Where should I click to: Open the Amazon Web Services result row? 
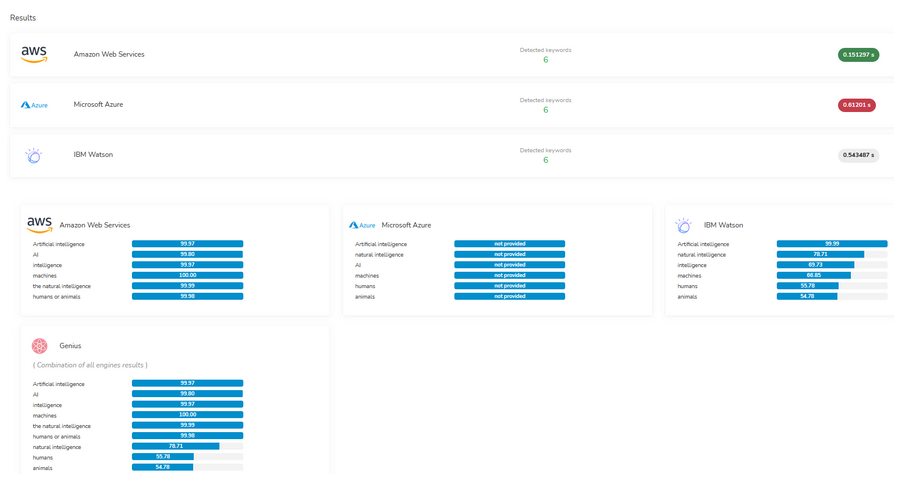[452, 55]
